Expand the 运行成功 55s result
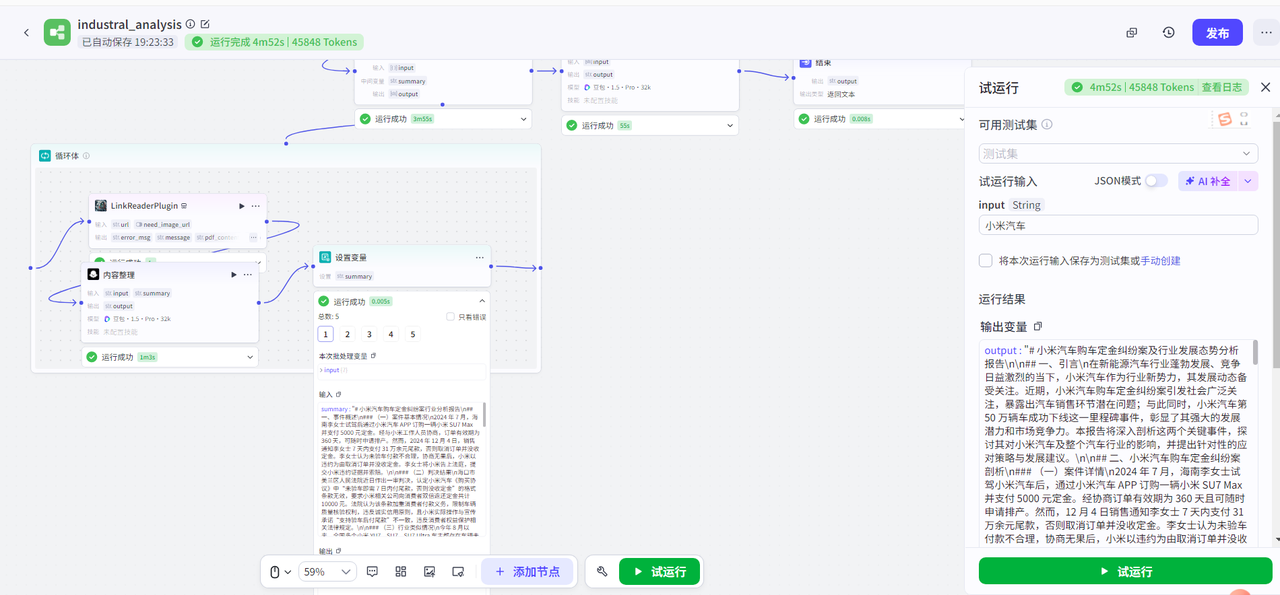The width and height of the screenshot is (1280, 595). 730,126
